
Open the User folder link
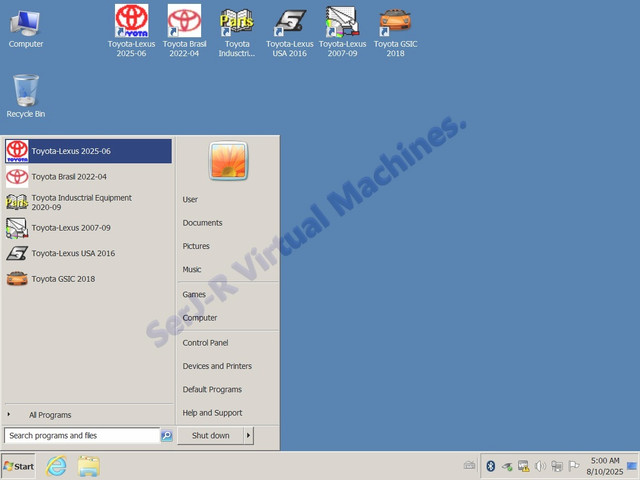click(190, 200)
